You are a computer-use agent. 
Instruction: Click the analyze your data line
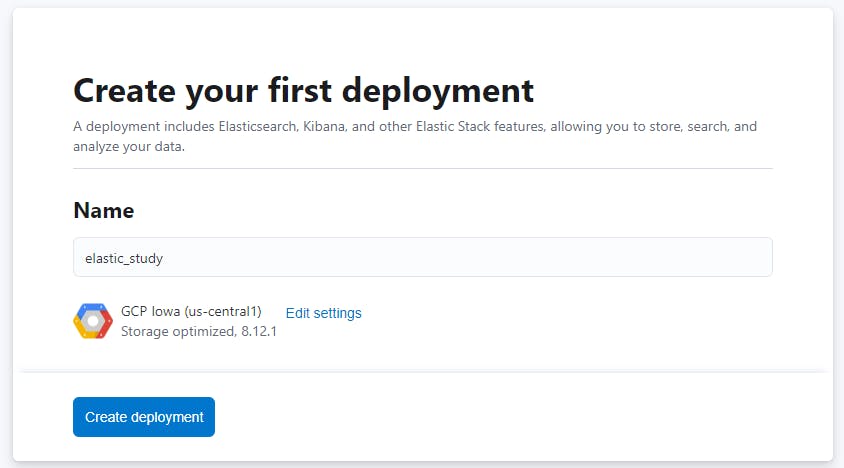(129, 146)
